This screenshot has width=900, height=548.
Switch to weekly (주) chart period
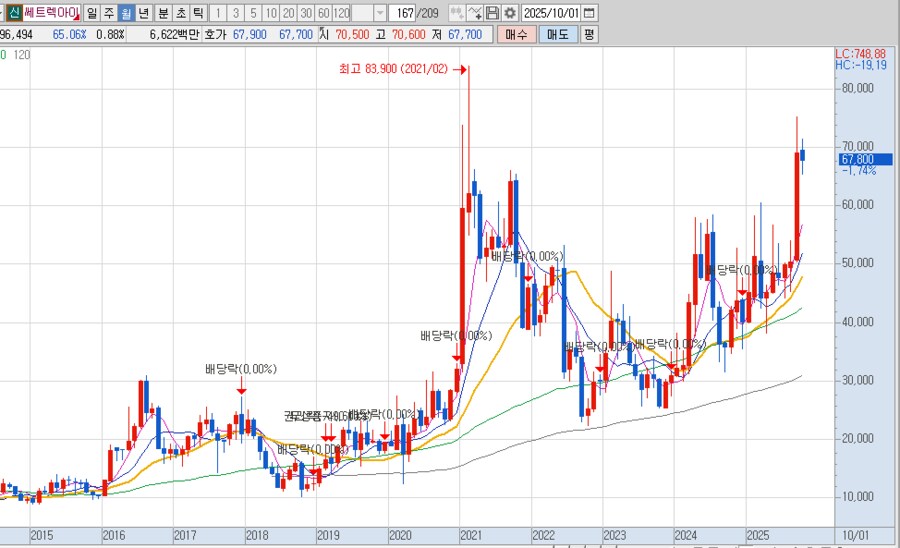109,13
